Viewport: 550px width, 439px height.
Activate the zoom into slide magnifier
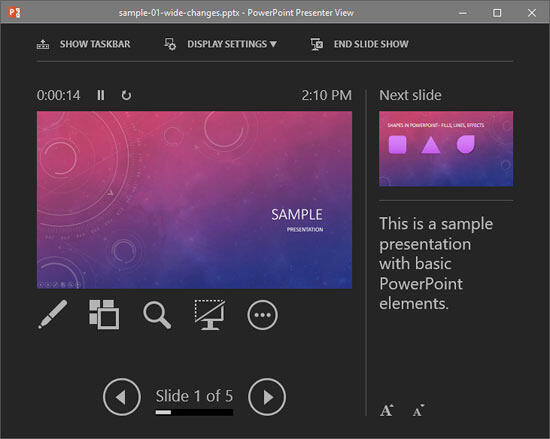pos(157,315)
